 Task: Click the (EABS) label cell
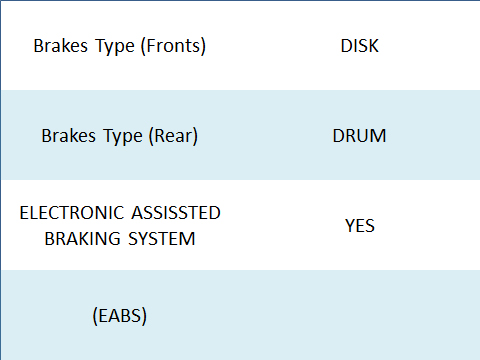click(x=120, y=315)
